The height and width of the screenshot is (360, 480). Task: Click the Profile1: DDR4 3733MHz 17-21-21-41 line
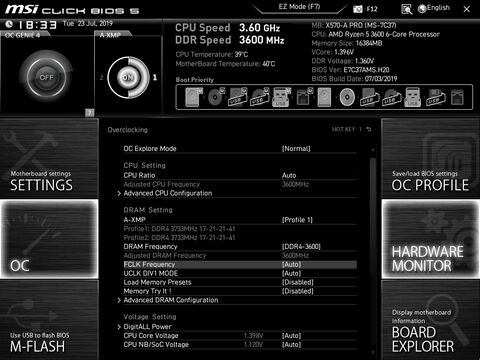point(179,229)
